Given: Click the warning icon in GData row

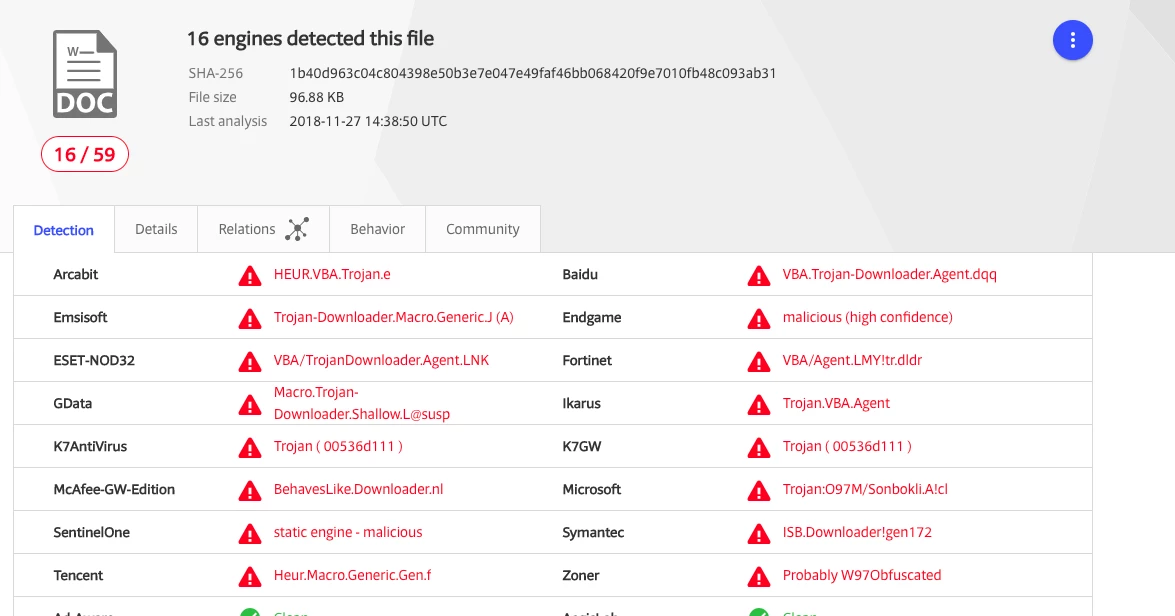Looking at the screenshot, I should tap(250, 405).
